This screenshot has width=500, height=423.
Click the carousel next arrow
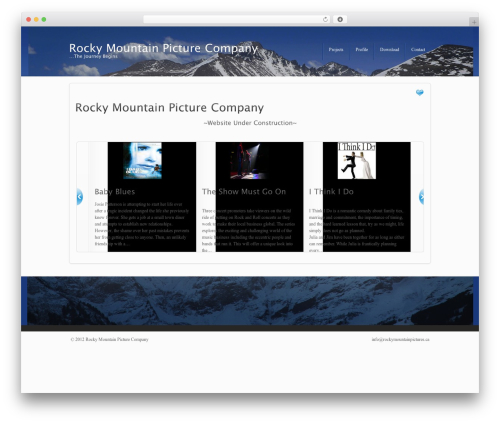421,197
